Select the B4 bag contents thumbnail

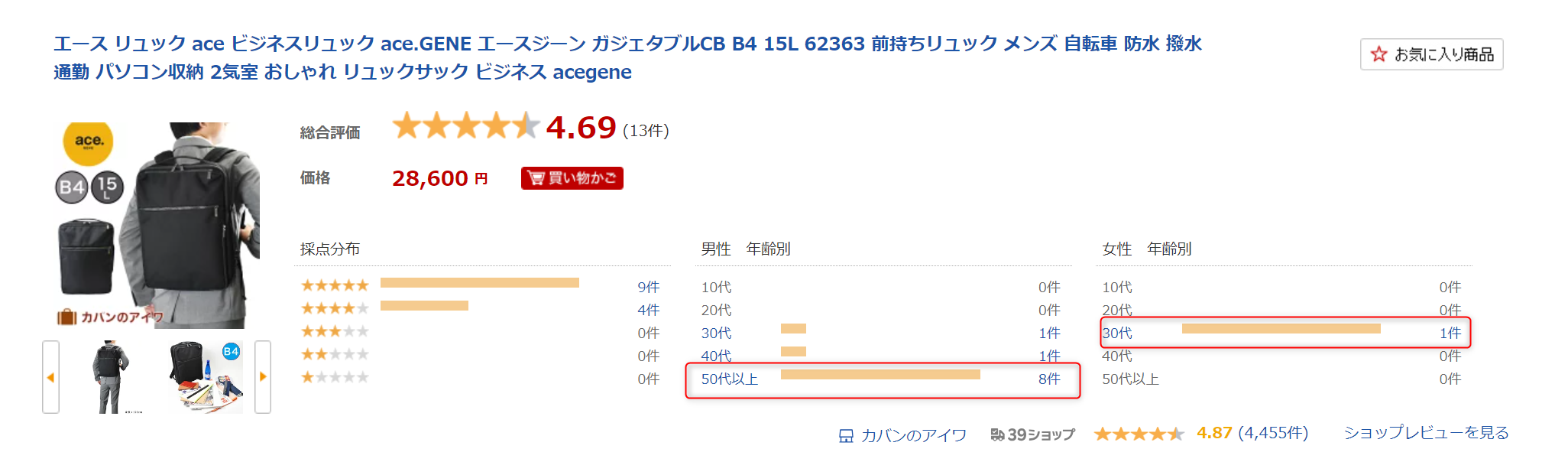coord(206,377)
